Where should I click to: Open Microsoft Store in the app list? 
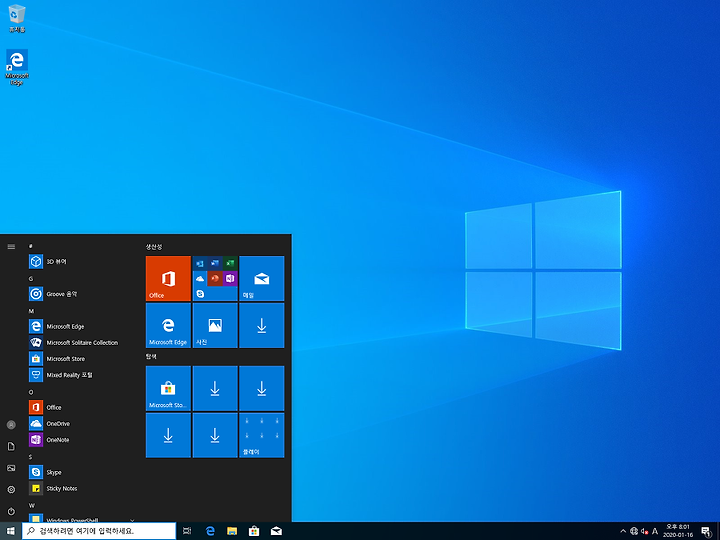(x=80, y=359)
